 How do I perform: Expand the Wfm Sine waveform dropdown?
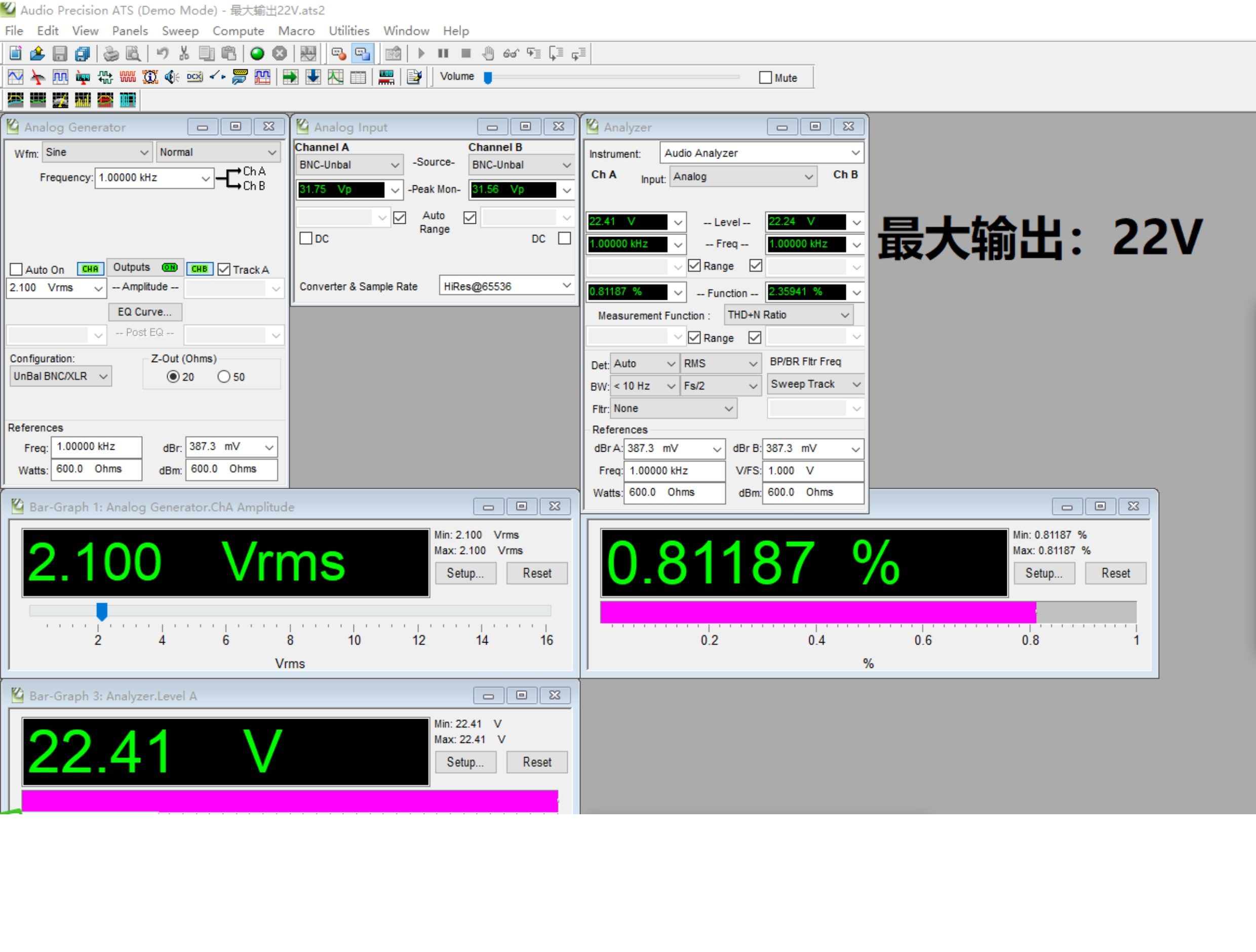(97, 152)
